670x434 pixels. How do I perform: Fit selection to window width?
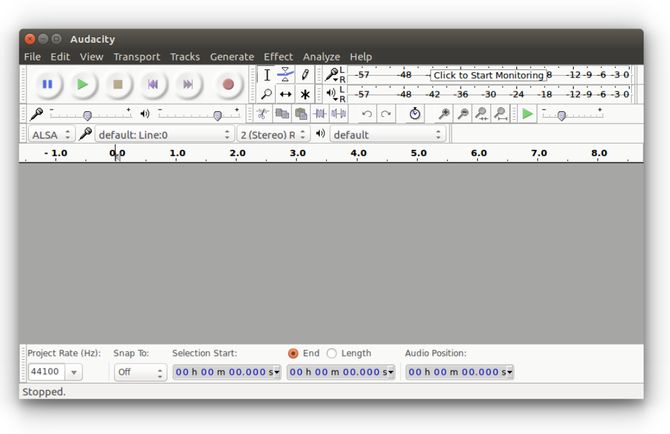point(482,114)
